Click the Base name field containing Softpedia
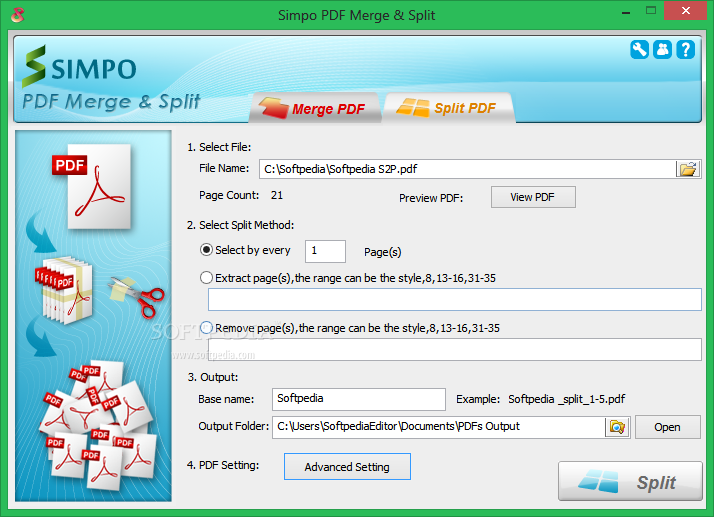The image size is (714, 517). (x=358, y=399)
